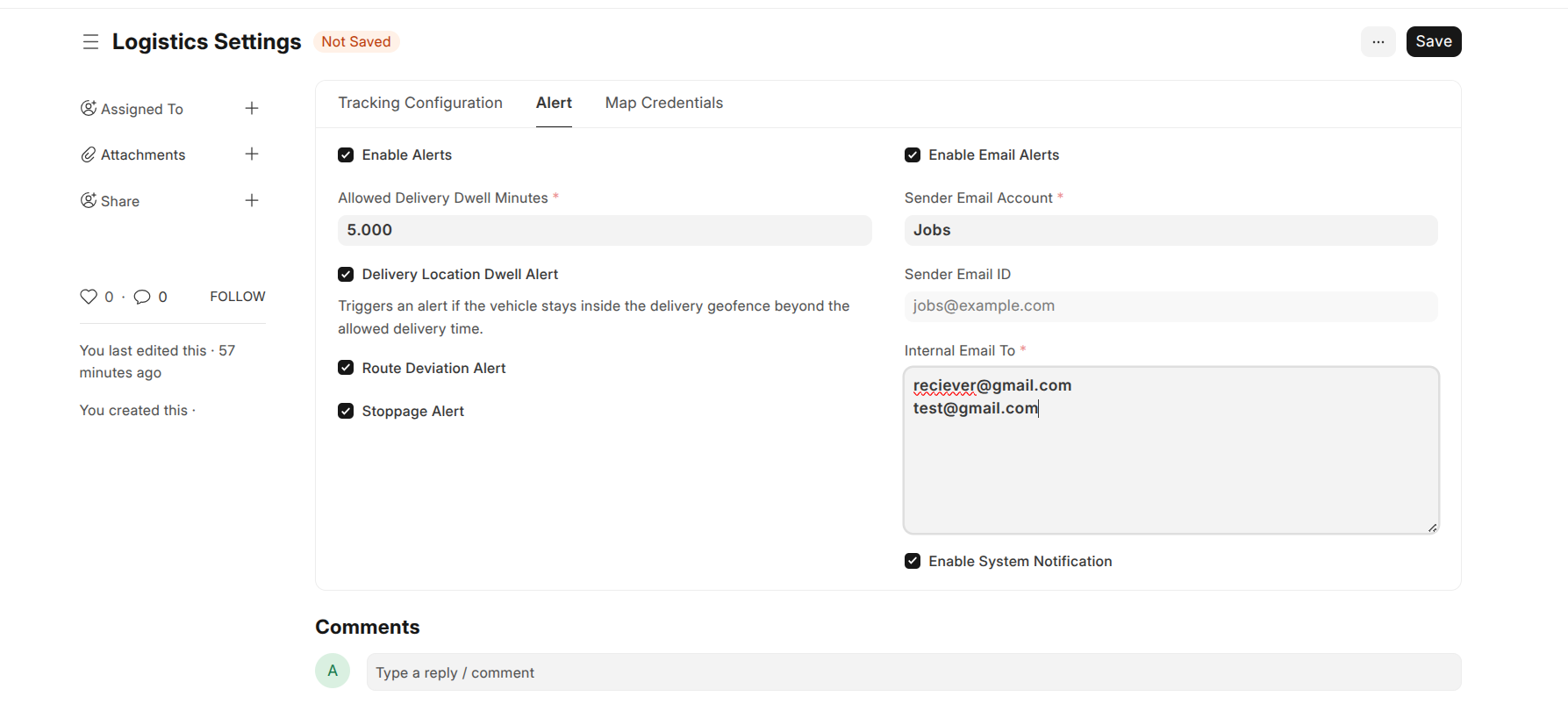The height and width of the screenshot is (711, 1568).
Task: Select the Alert tab
Action: [554, 104]
